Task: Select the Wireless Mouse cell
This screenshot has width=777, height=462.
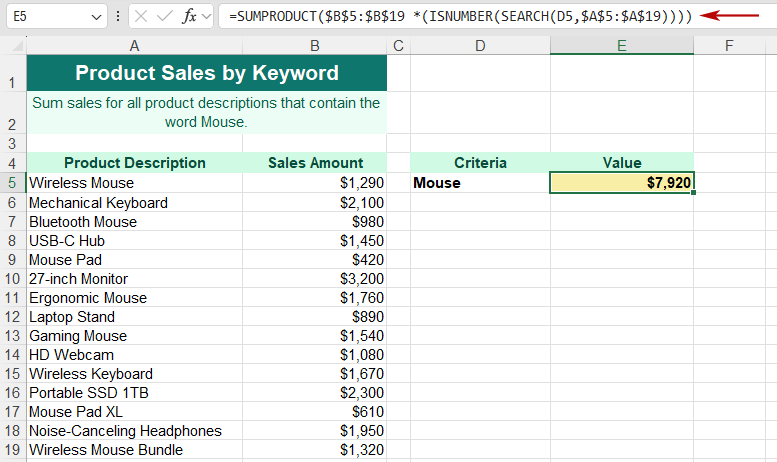Action: pyautogui.click(x=134, y=183)
